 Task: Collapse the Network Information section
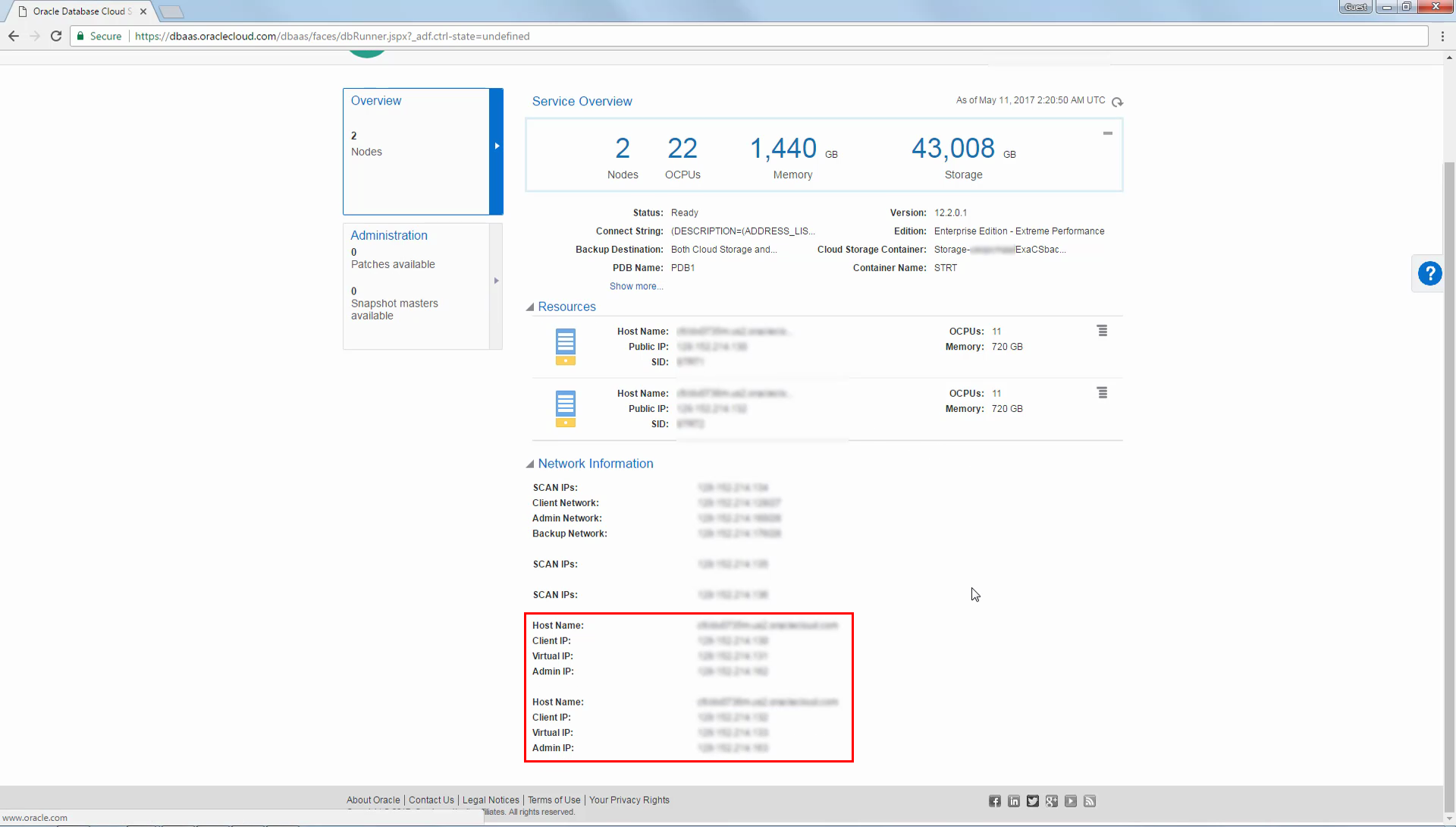coord(530,464)
